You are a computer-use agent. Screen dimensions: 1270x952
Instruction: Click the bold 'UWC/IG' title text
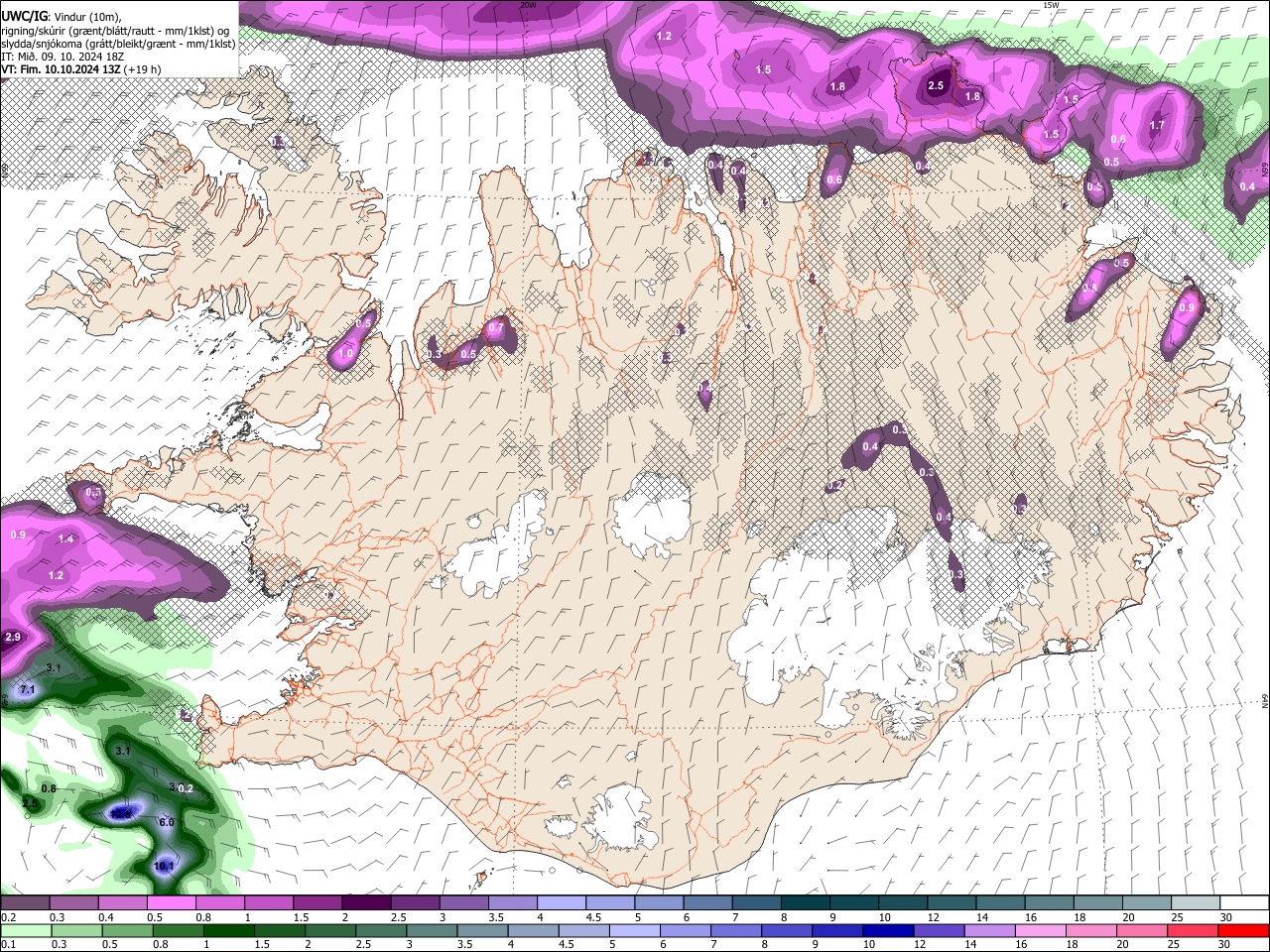pyautogui.click(x=24, y=17)
